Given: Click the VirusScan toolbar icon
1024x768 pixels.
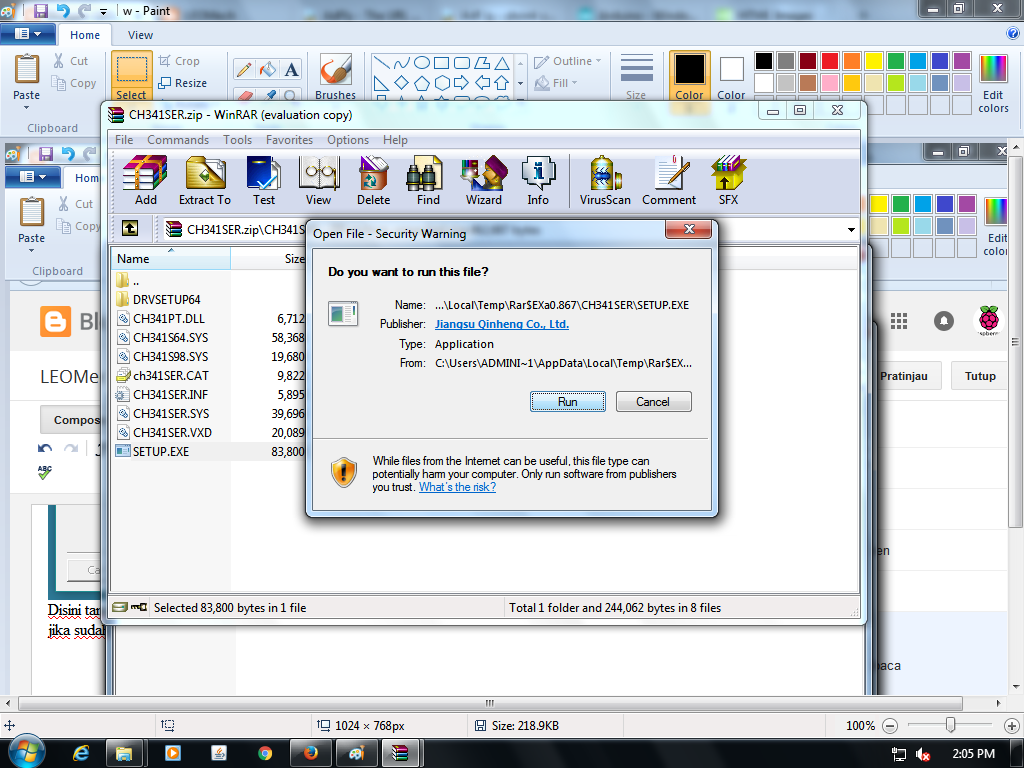Looking at the screenshot, I should click(x=605, y=181).
